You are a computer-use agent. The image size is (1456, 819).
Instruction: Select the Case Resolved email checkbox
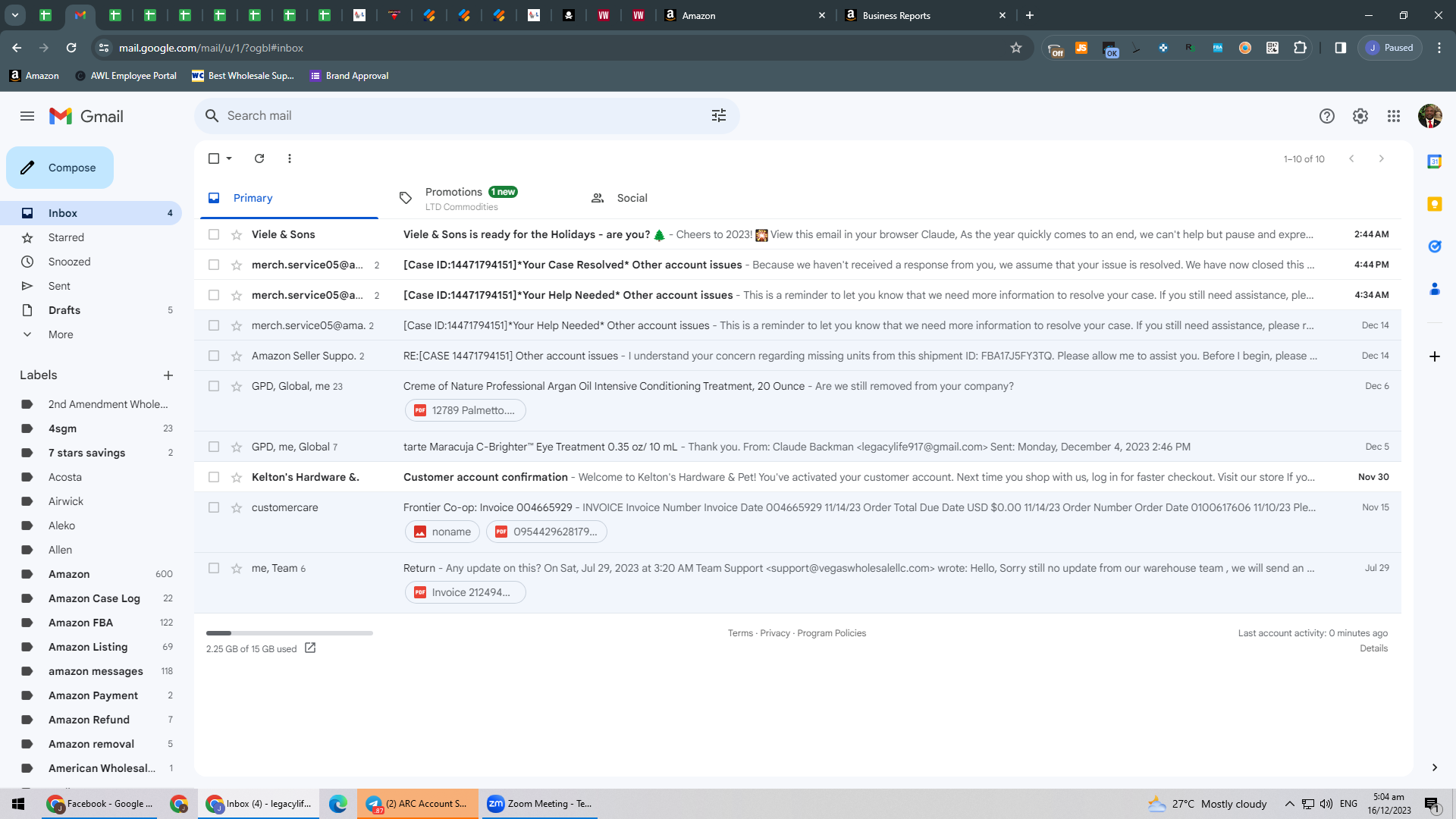(x=214, y=265)
